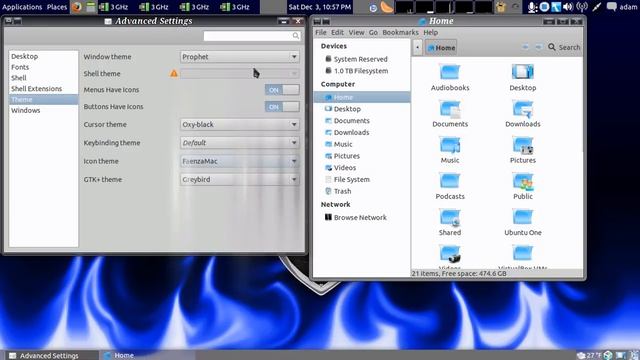Click the weather temperature indicator in bottom panel

[x=590, y=355]
